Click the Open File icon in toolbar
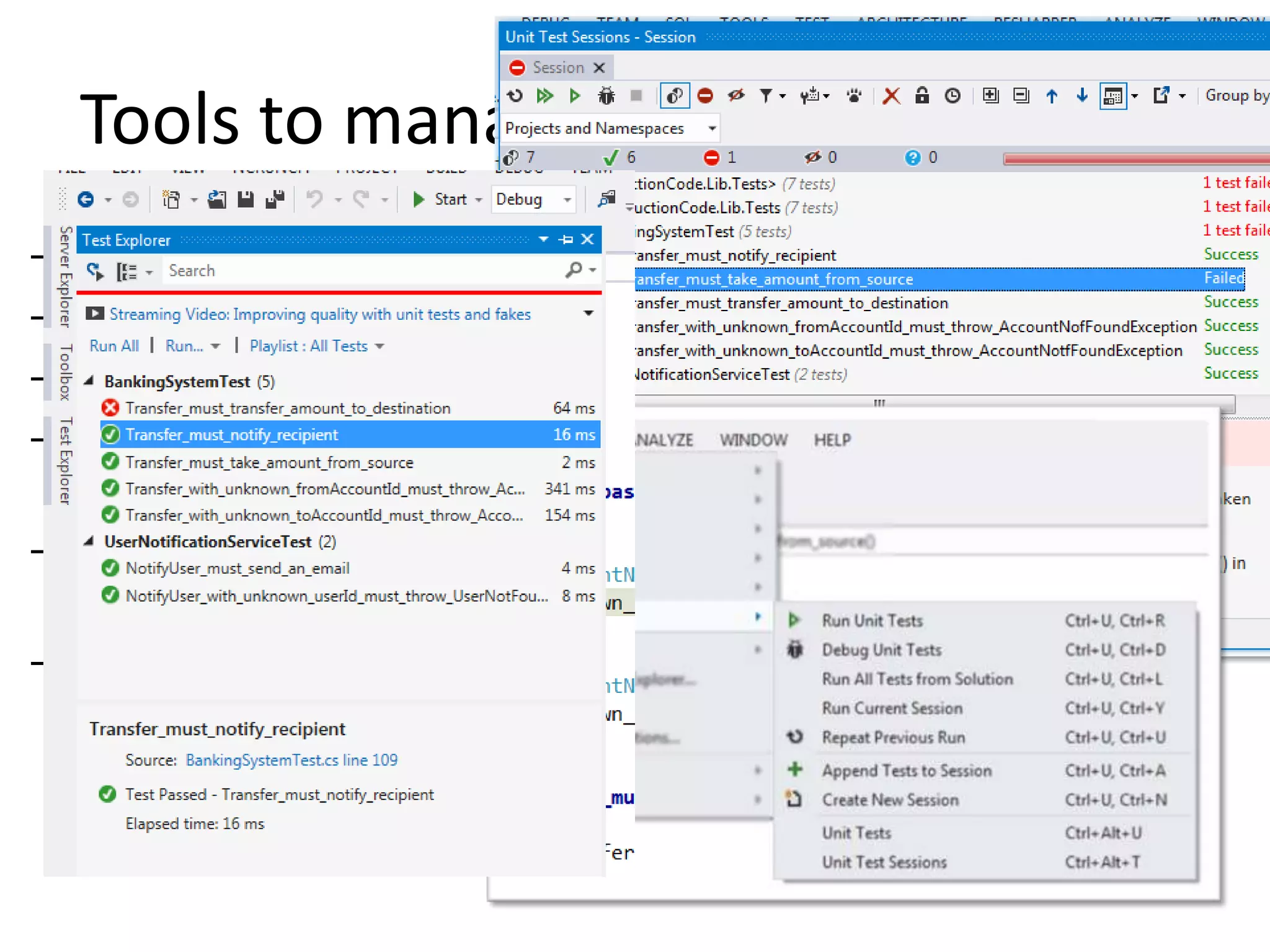 (216, 200)
